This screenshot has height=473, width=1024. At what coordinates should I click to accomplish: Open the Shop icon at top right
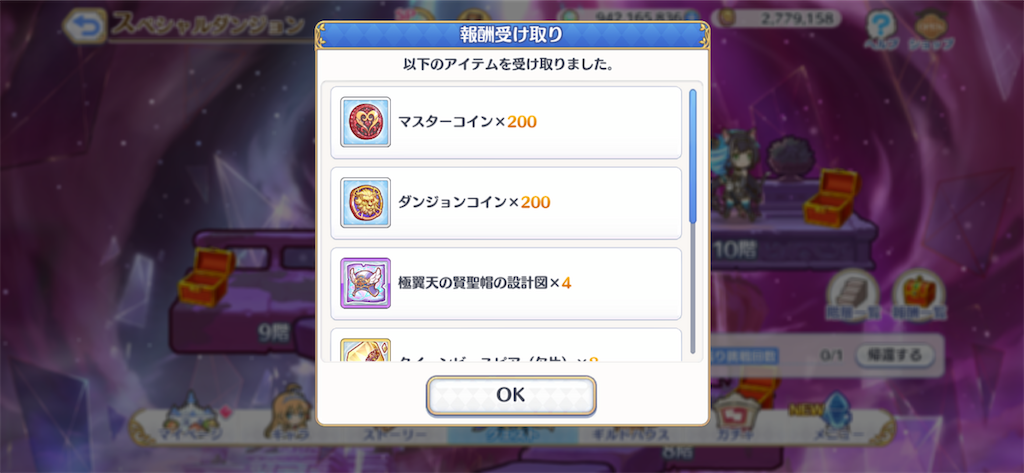click(931, 30)
